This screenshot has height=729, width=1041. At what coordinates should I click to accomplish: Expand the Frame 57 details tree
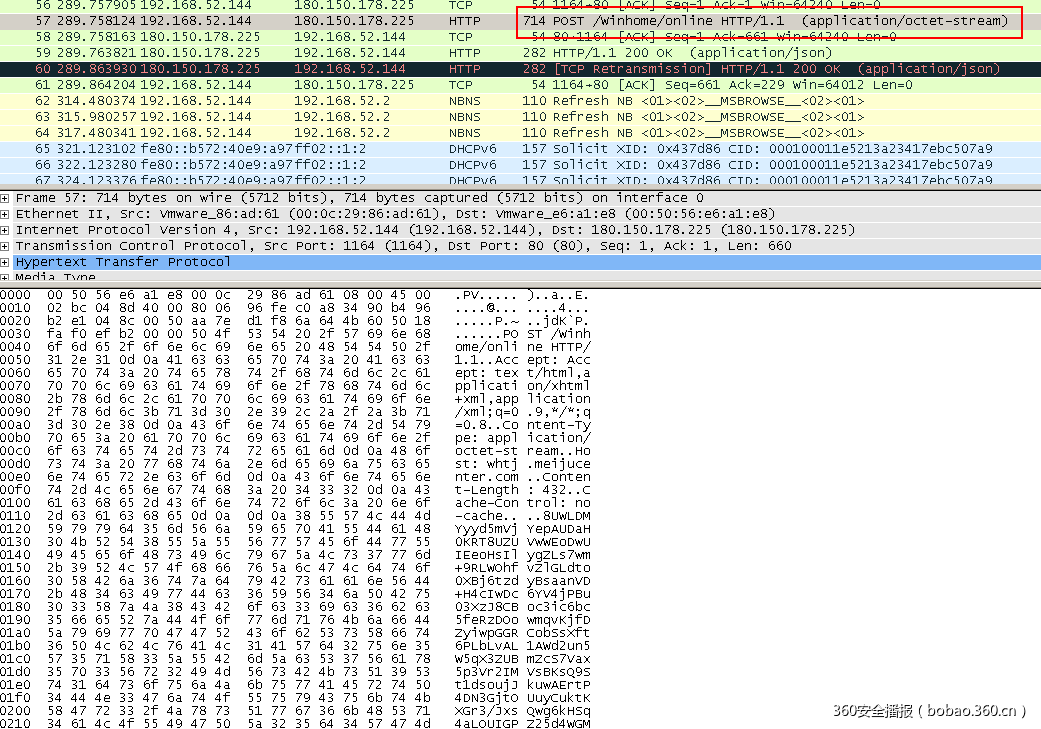pos(6,198)
